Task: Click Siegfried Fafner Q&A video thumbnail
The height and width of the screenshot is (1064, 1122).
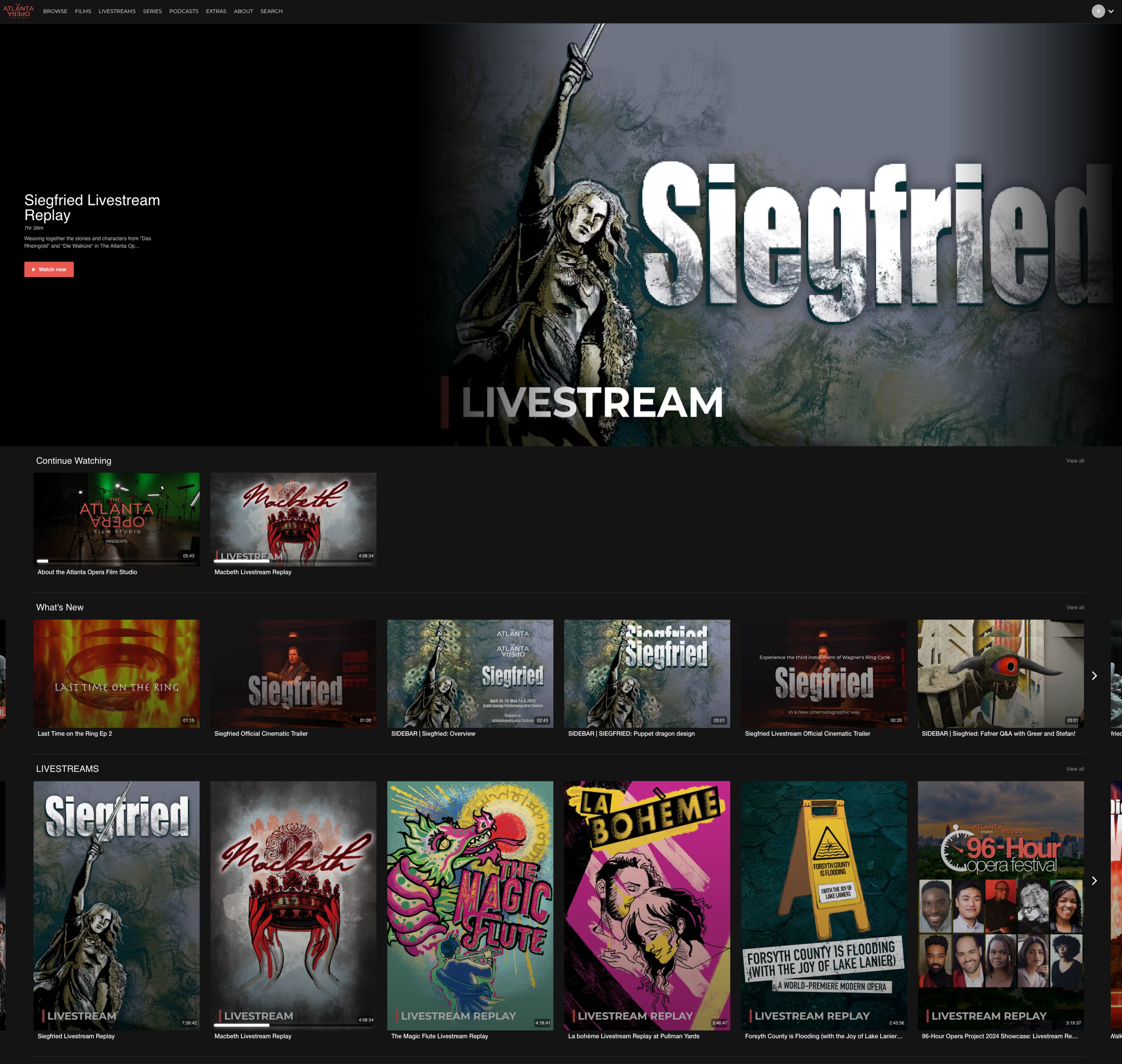Action: (x=1000, y=673)
